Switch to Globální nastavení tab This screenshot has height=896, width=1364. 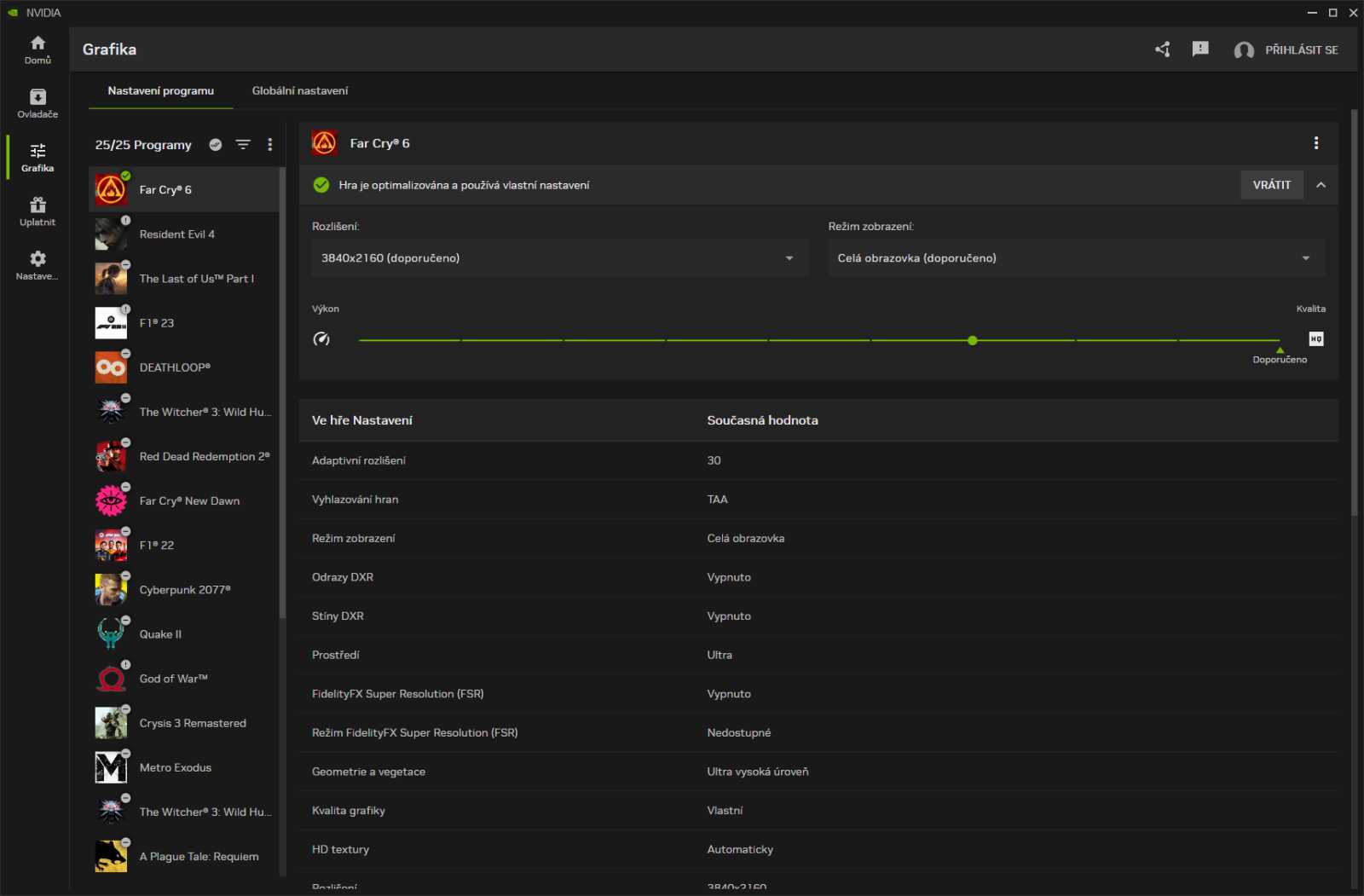300,90
